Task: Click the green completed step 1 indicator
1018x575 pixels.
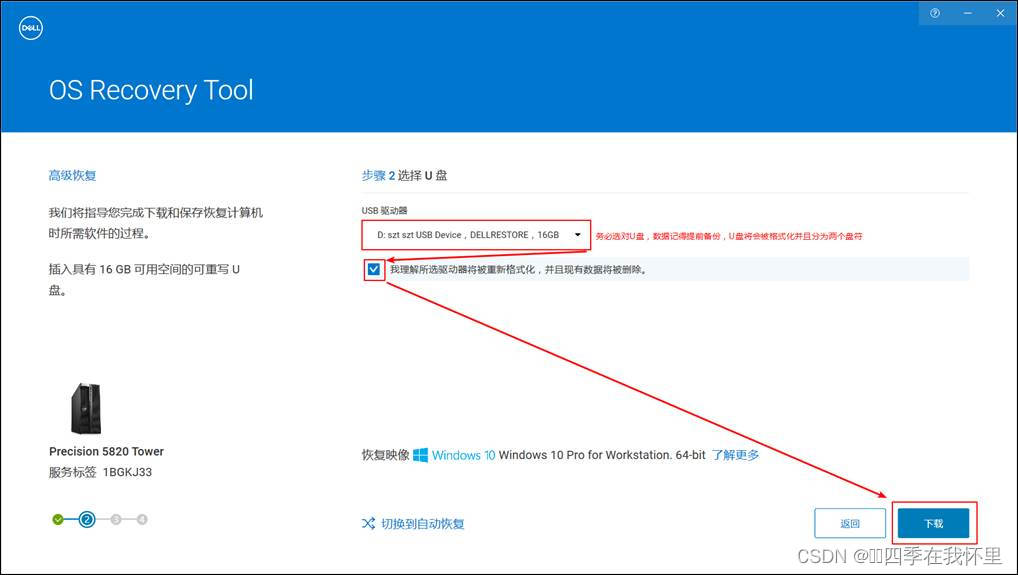Action: [x=58, y=519]
